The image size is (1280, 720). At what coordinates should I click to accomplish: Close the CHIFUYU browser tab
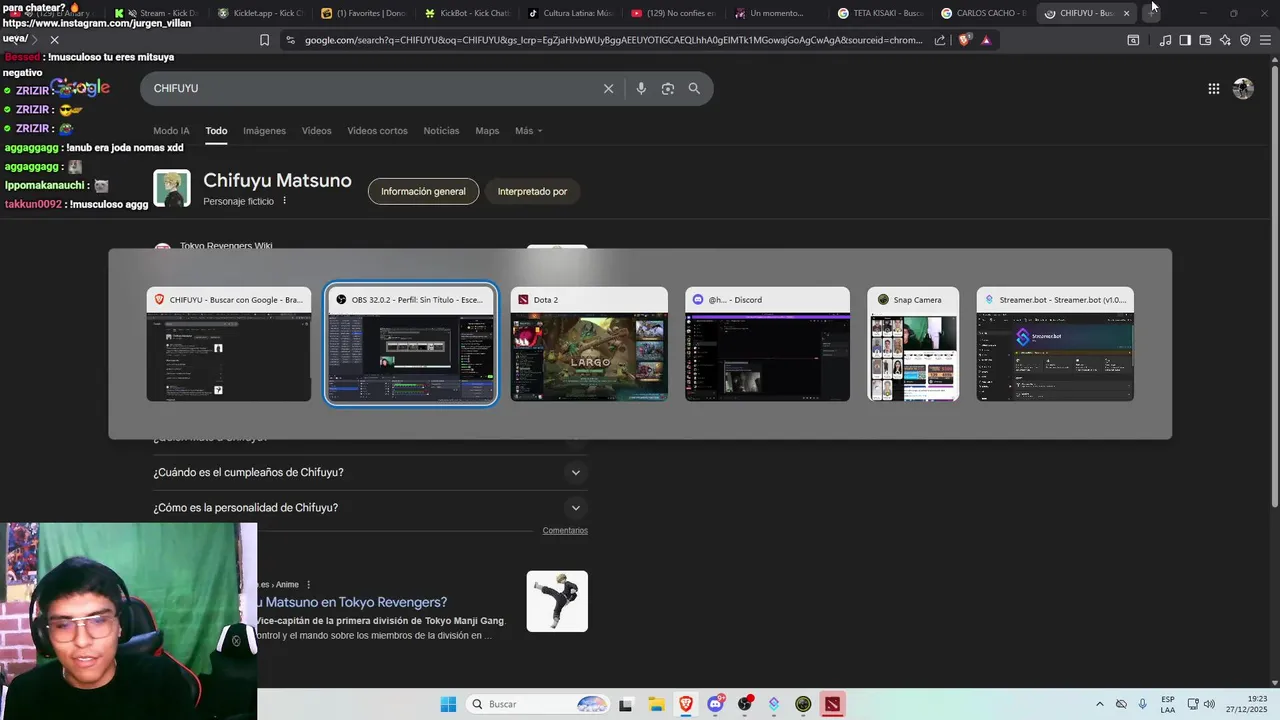click(1127, 13)
